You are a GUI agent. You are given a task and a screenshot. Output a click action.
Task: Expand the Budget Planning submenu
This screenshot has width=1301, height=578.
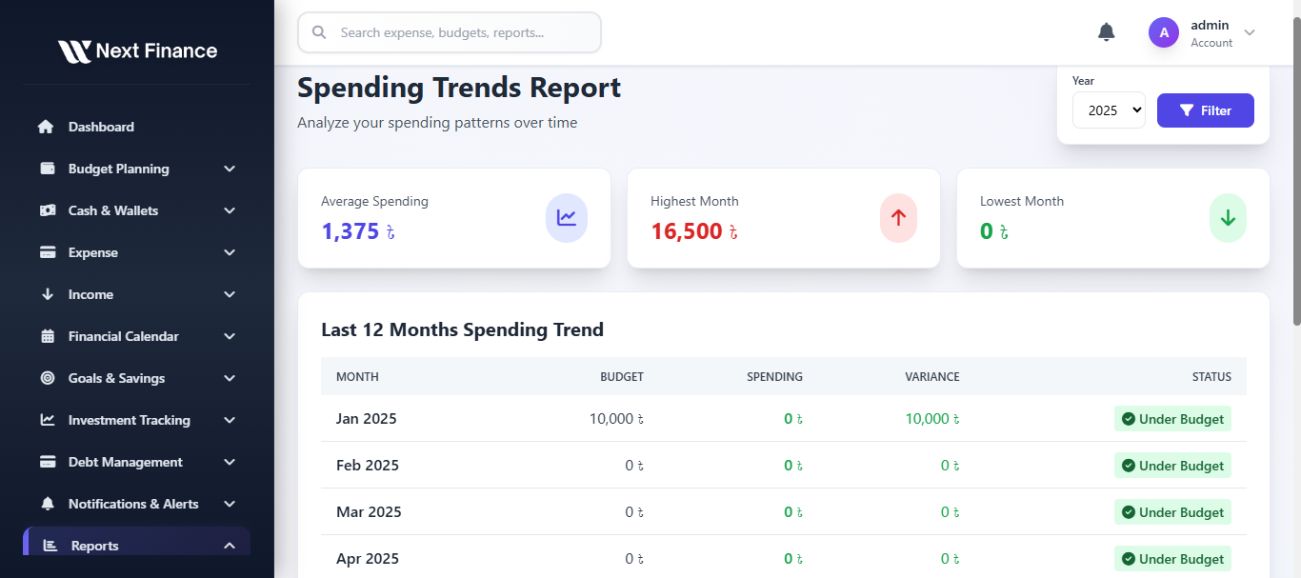[229, 169]
